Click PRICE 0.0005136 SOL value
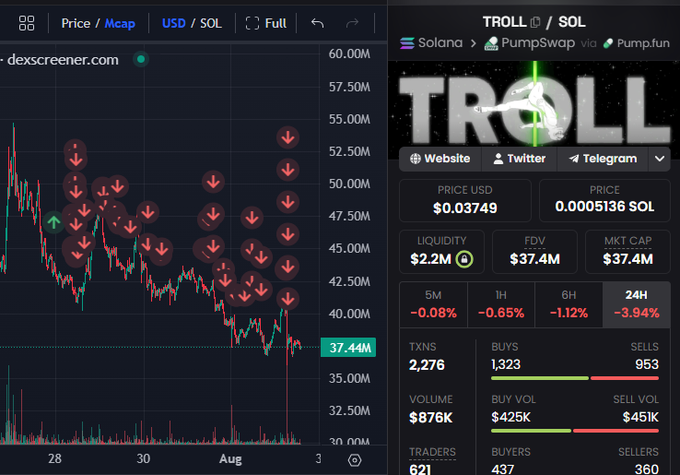 [605, 206]
